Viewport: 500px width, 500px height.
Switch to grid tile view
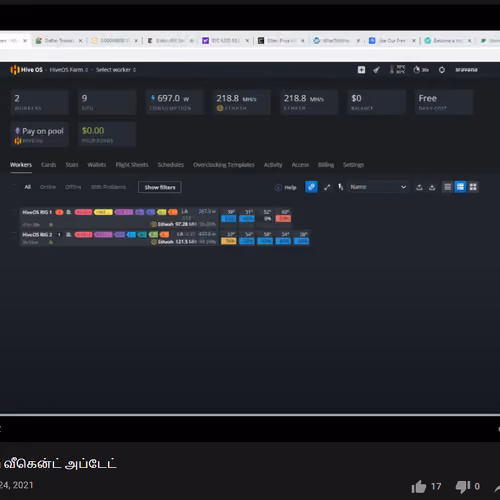[x=473, y=187]
